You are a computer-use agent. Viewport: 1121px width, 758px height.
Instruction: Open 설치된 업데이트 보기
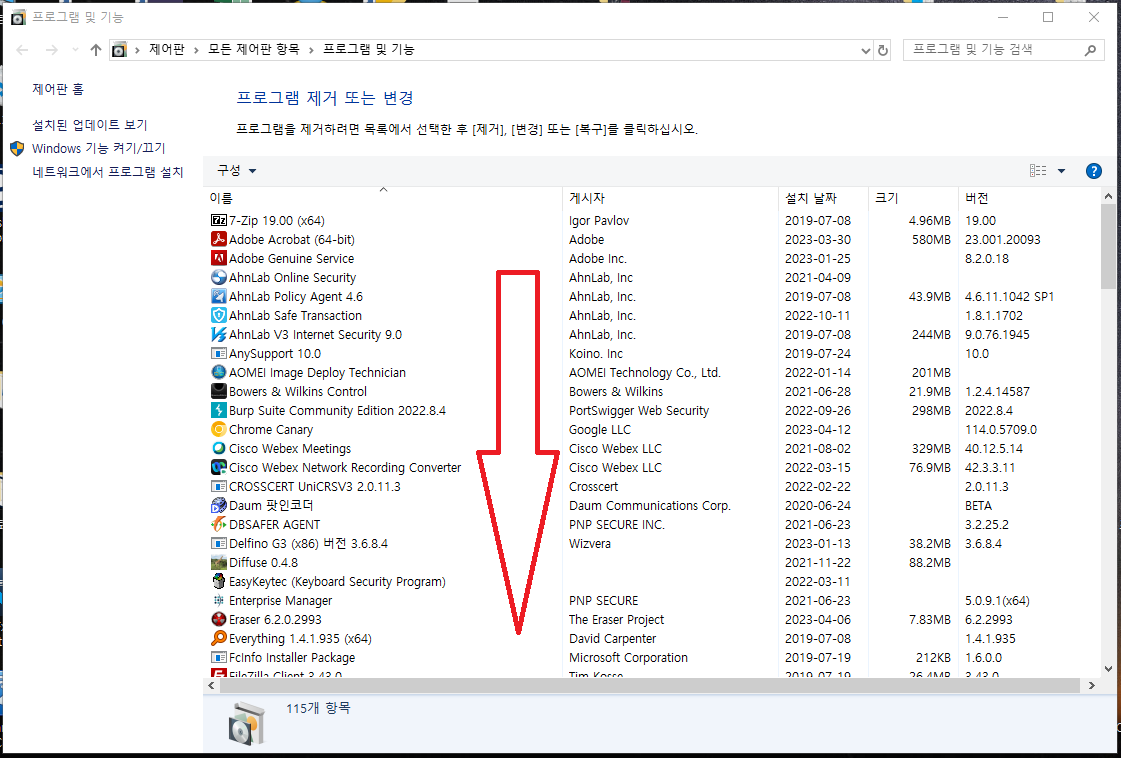click(71, 124)
